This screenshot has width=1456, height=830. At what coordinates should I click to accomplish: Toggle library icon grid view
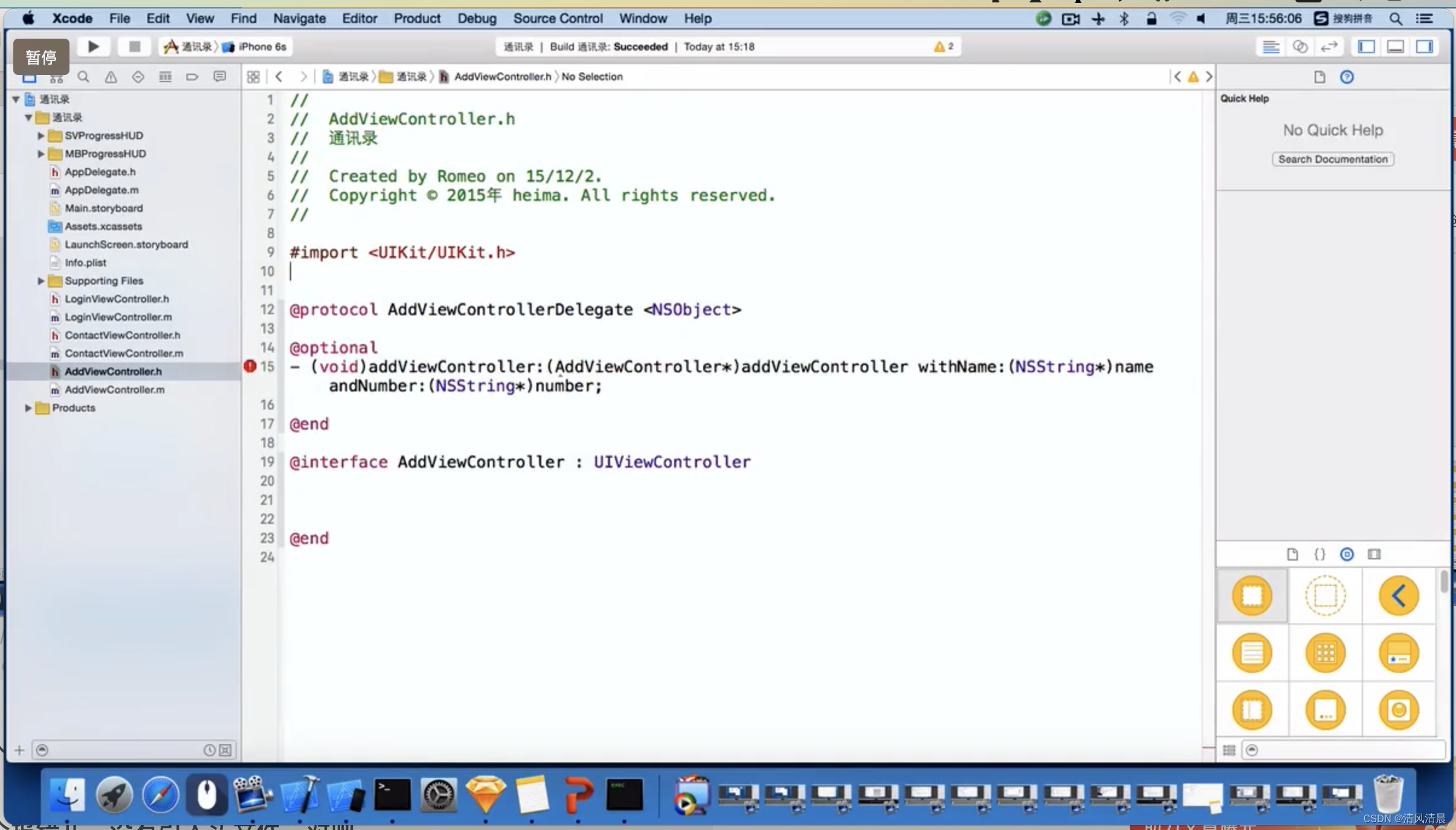tap(1229, 750)
